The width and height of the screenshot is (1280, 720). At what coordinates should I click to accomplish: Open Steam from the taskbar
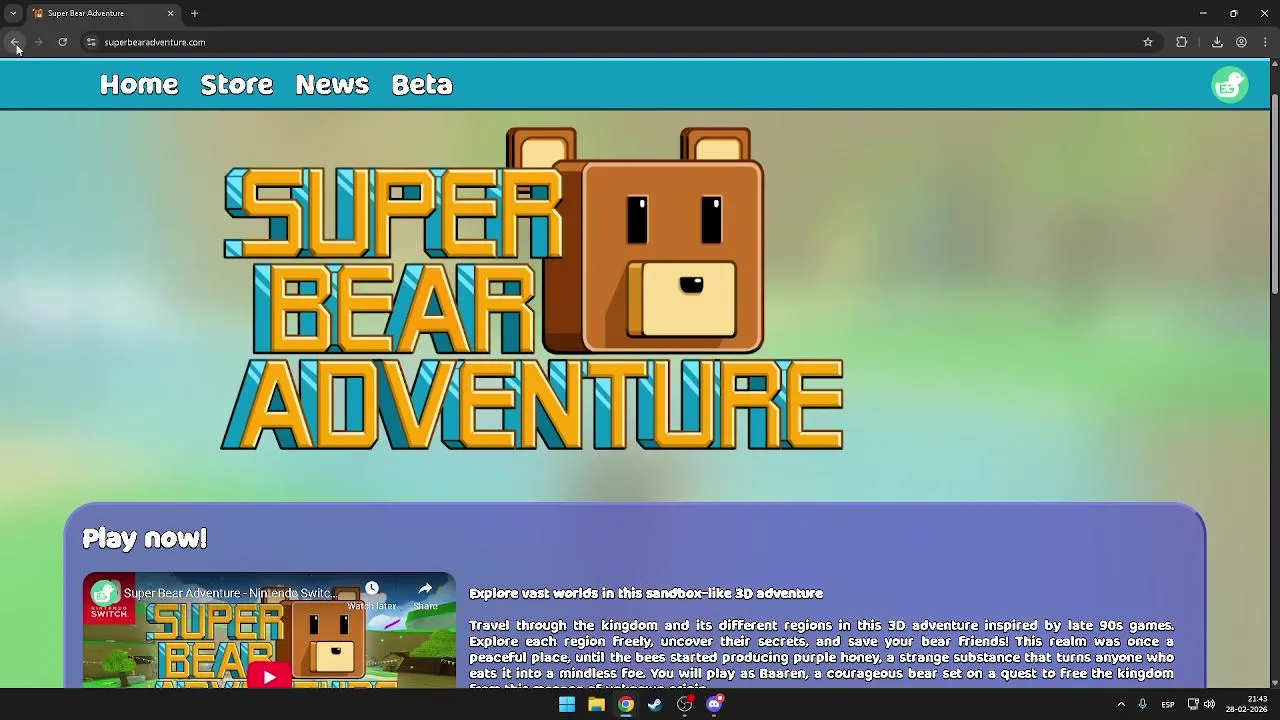point(655,704)
